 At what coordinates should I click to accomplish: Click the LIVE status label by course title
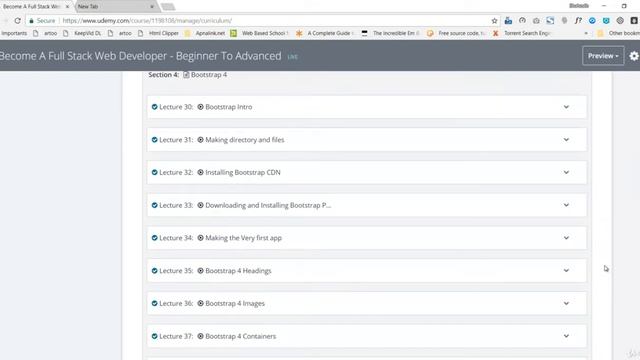293,57
